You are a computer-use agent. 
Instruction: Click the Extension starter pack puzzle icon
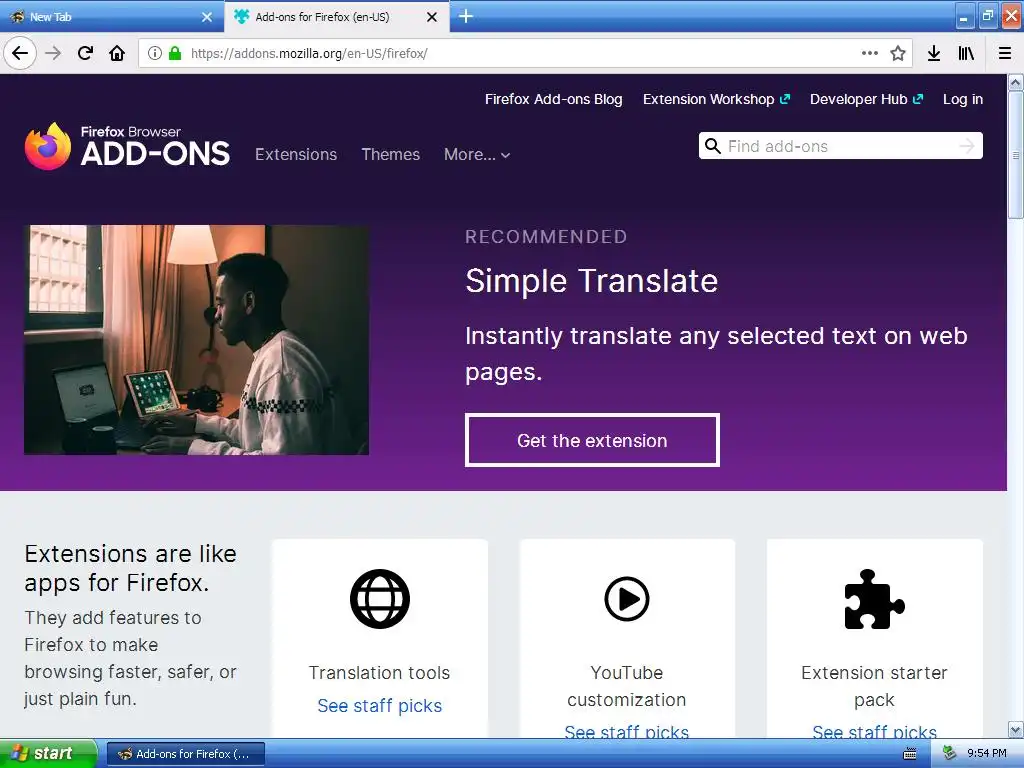click(x=874, y=599)
